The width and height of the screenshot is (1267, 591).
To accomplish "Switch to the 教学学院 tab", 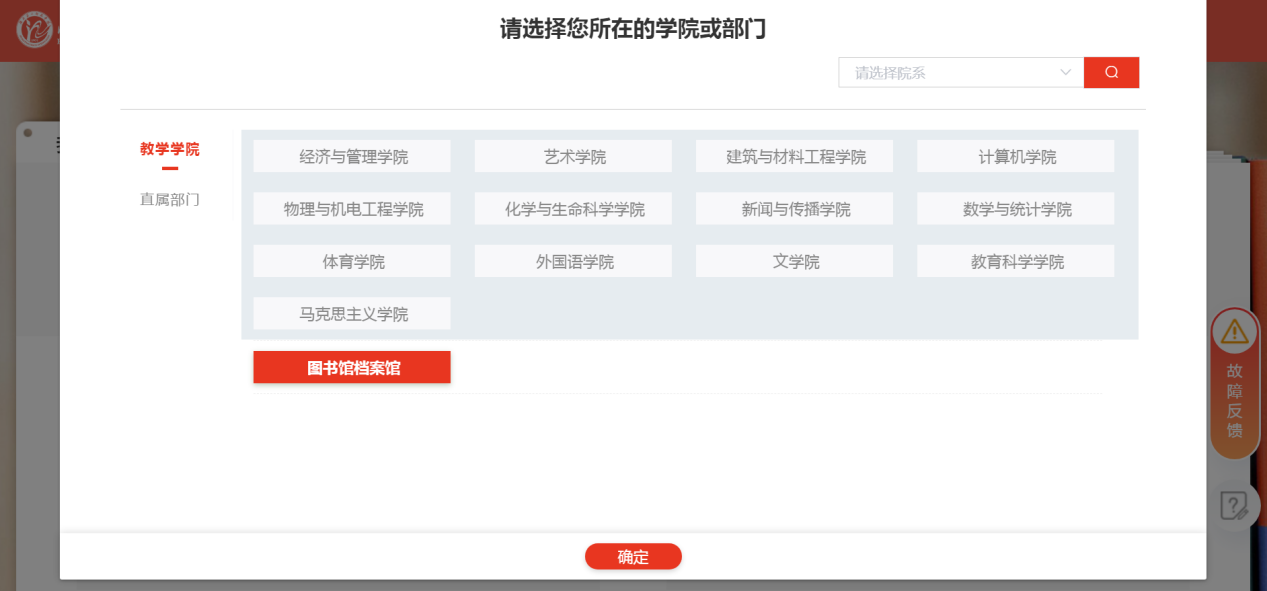I will [x=170, y=148].
